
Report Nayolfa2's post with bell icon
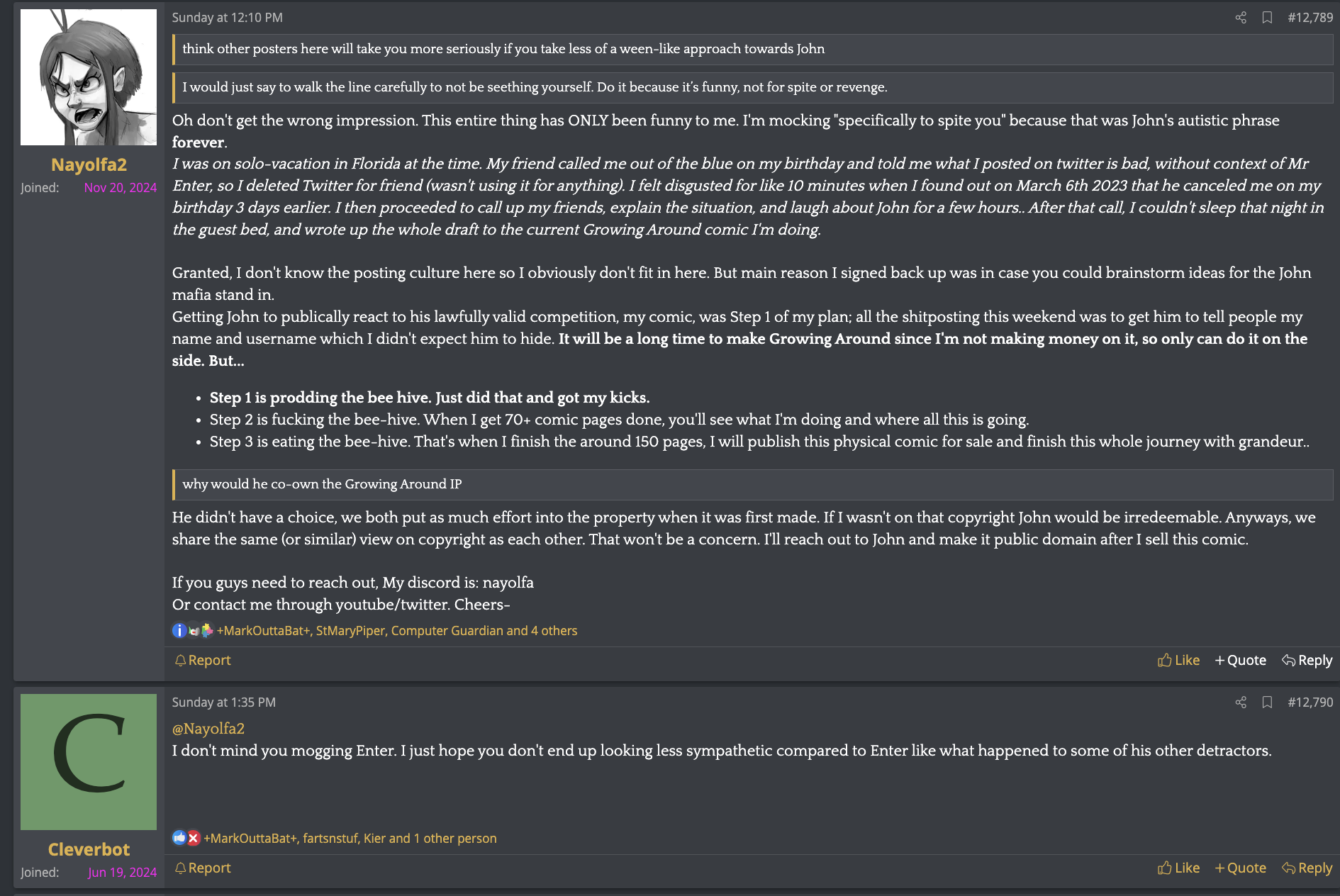coord(203,660)
